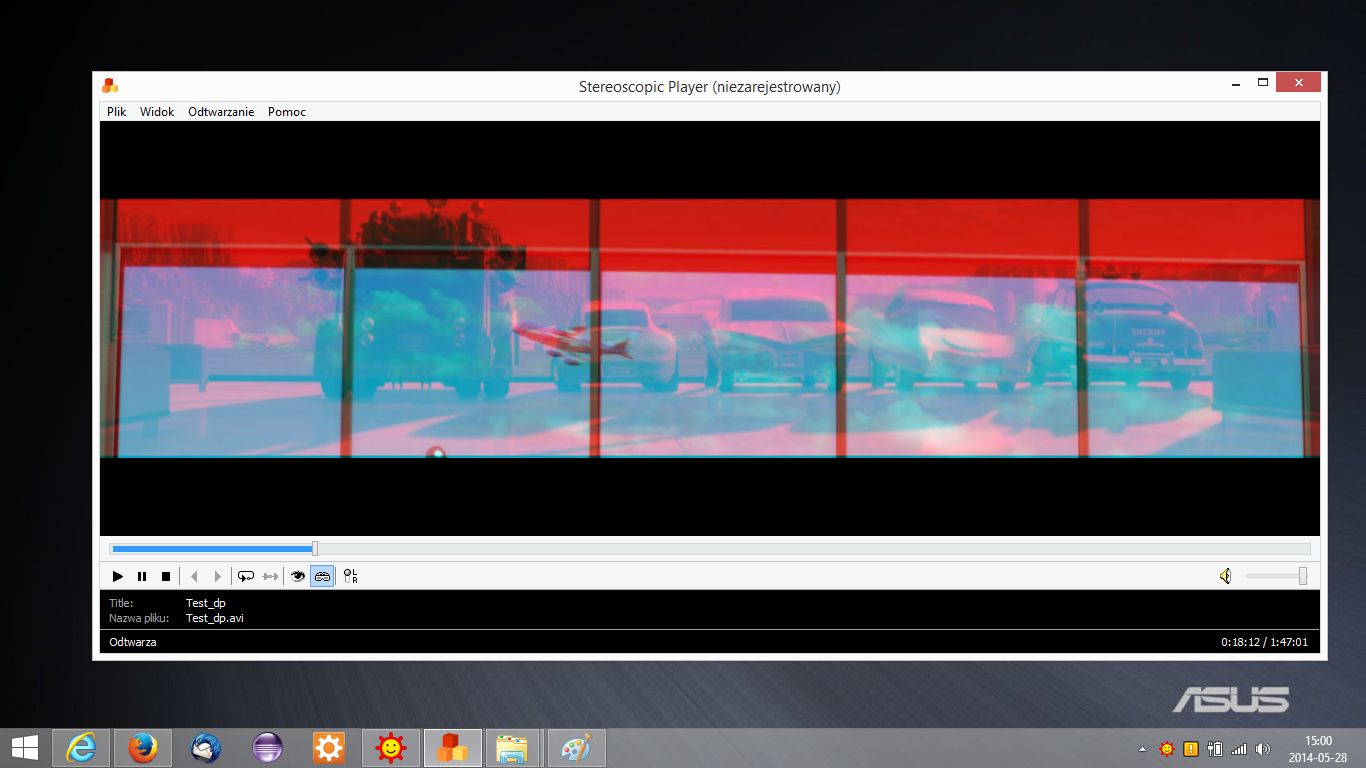
Task: Click the A-B repeat markers icon
Action: (270, 576)
